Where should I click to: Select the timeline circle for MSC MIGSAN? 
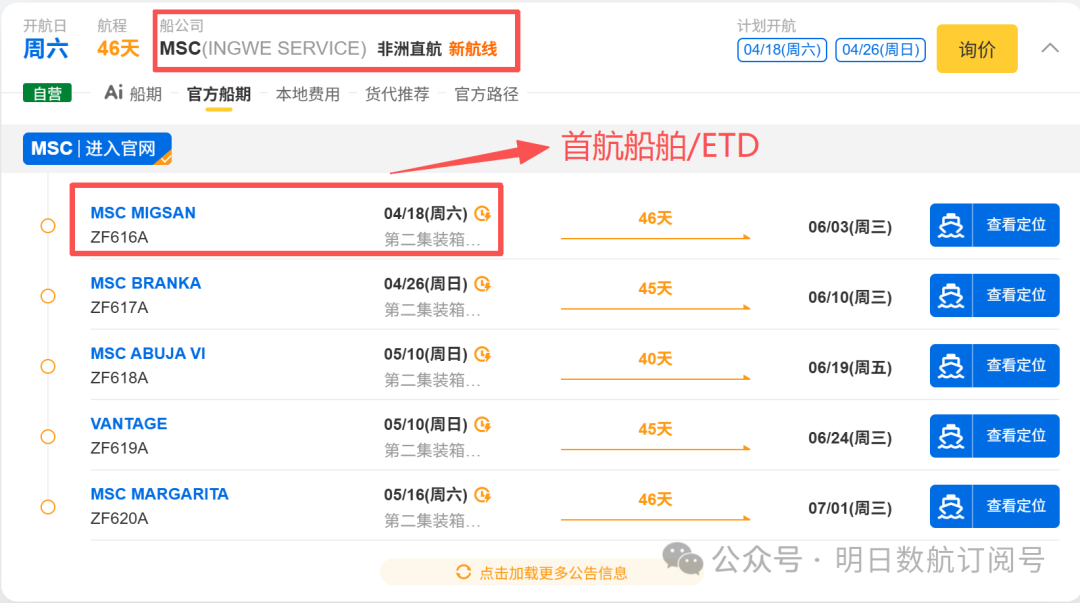tap(48, 226)
